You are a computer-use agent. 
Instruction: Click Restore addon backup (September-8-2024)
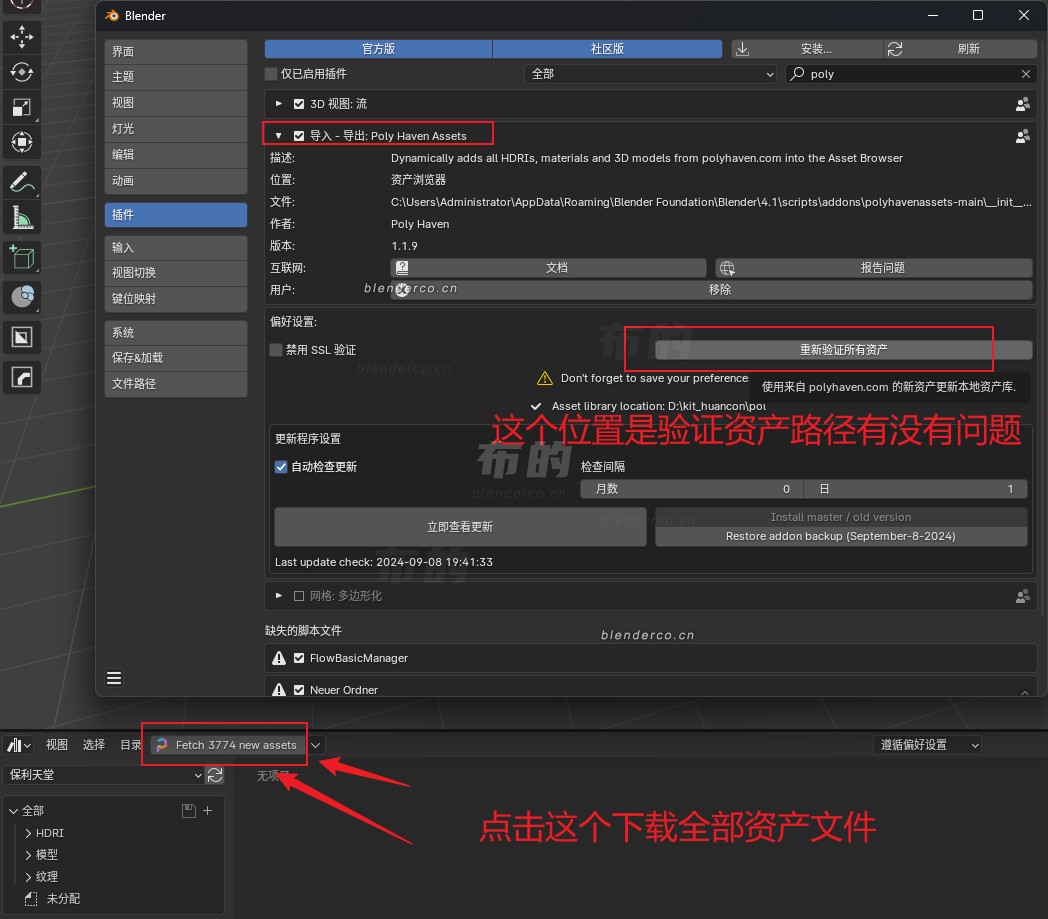841,537
